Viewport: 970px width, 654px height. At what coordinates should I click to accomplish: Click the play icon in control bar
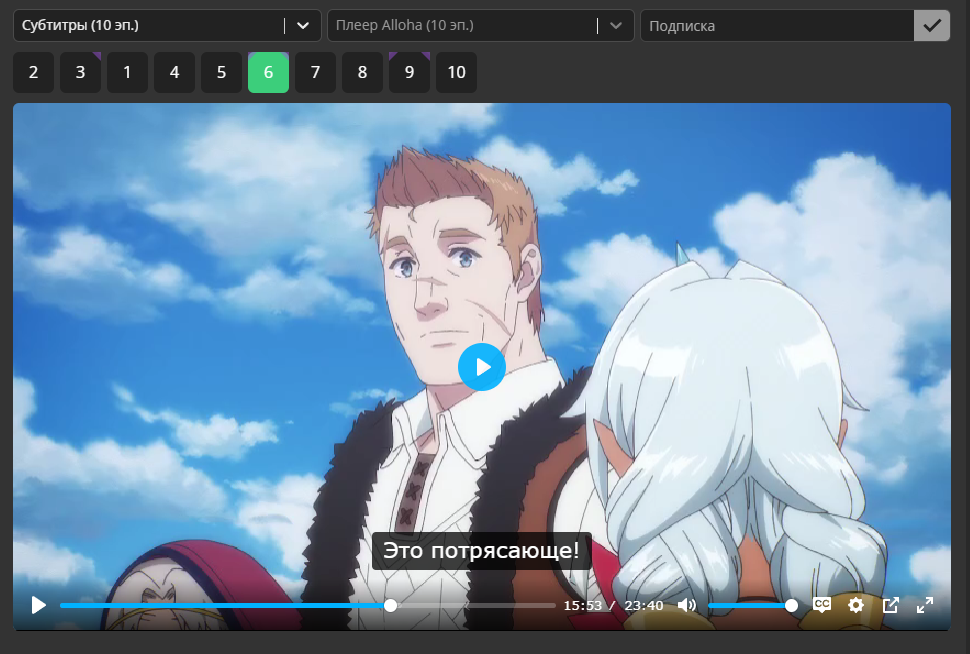[x=38, y=605]
